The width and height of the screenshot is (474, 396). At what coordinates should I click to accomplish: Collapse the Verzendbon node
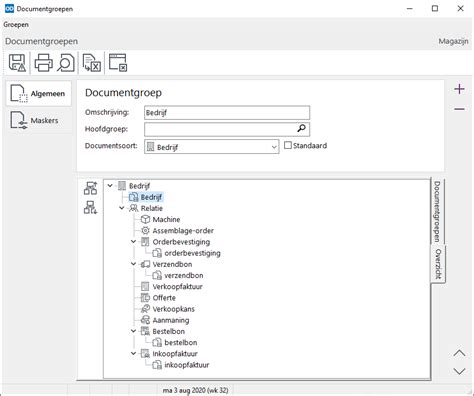click(133, 264)
